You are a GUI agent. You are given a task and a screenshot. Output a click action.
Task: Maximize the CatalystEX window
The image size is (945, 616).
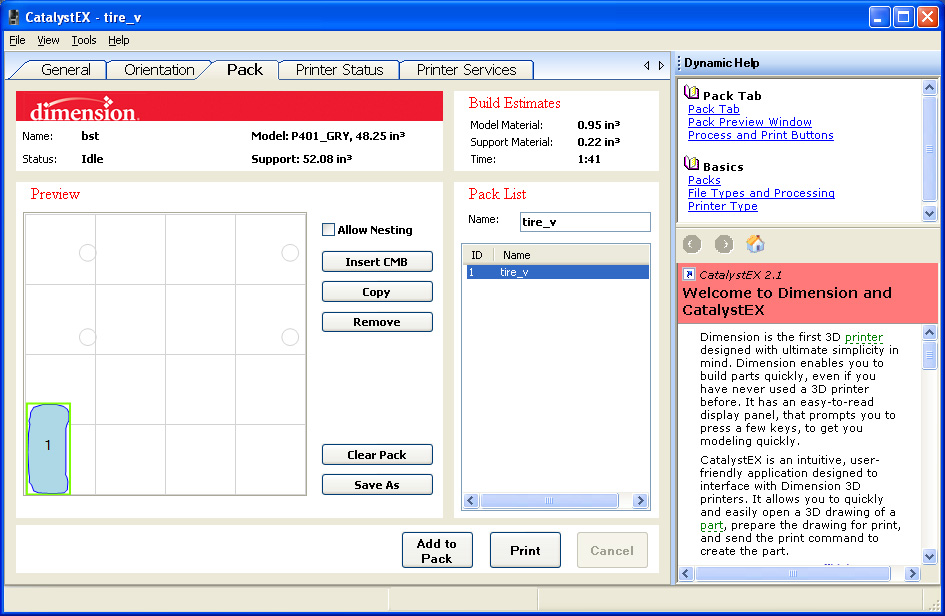click(903, 17)
